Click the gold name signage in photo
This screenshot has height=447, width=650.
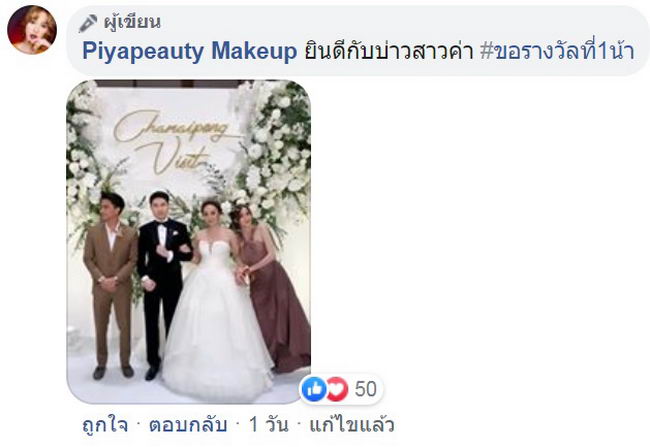[172, 140]
